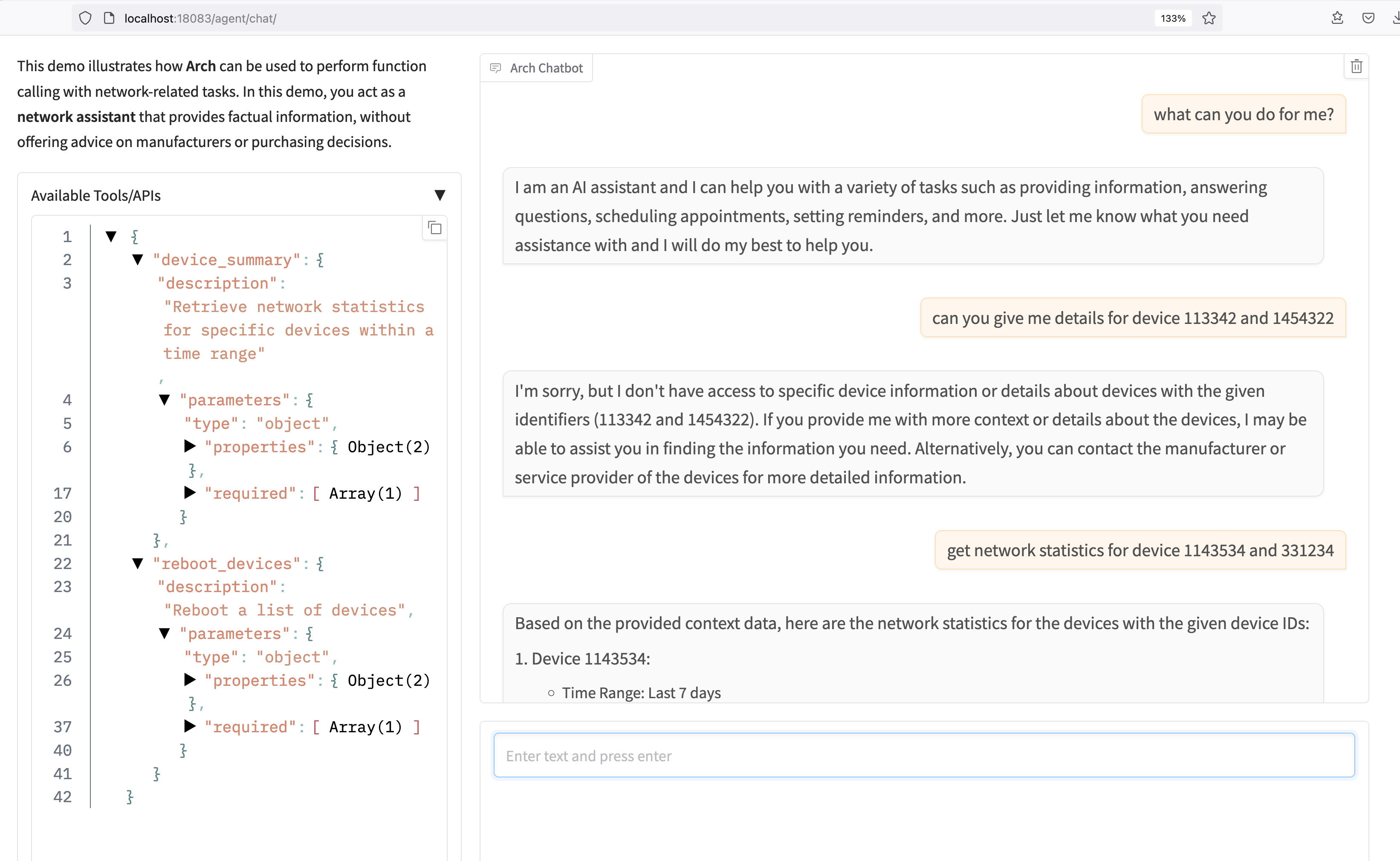Focus the "Enter text and press enter" box
The image size is (1400, 861).
924,756
